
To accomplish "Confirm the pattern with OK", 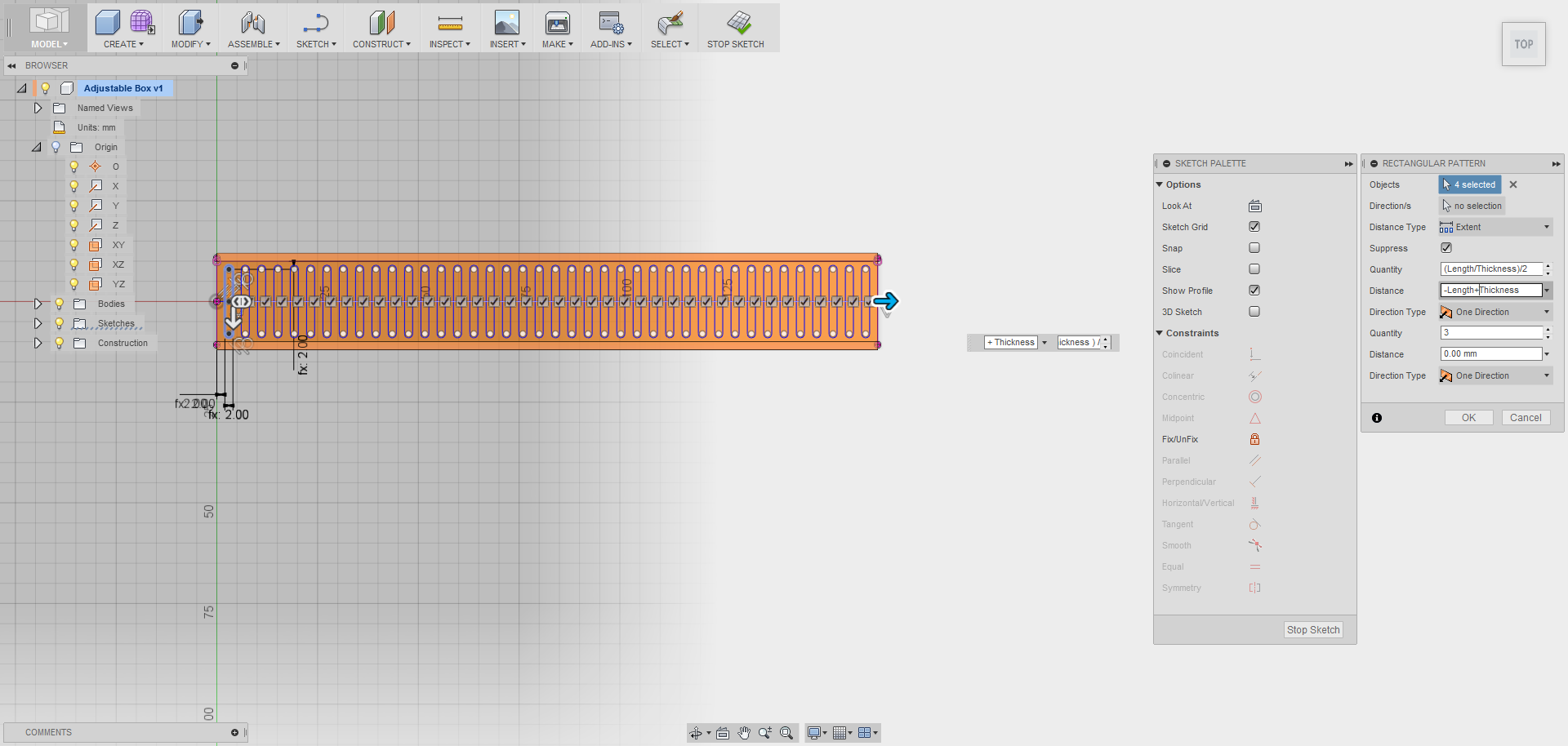I will point(1468,417).
